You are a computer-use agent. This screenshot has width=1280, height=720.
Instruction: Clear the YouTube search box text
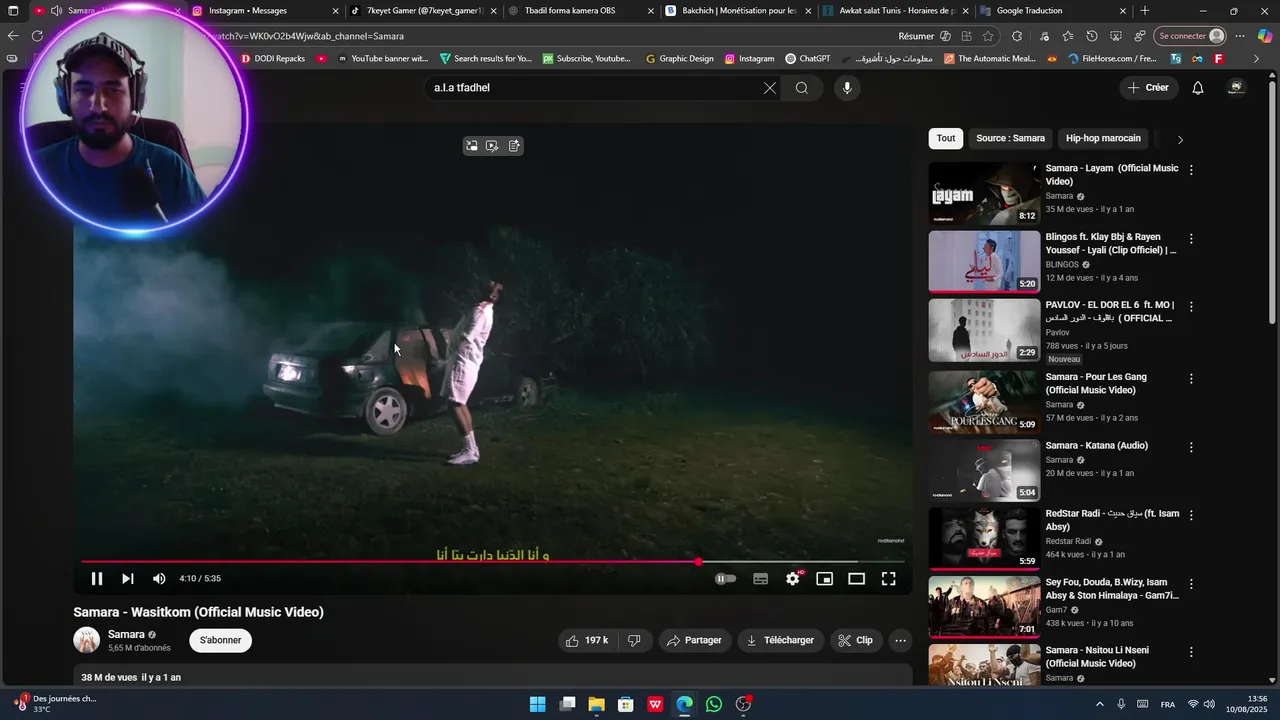coord(770,88)
